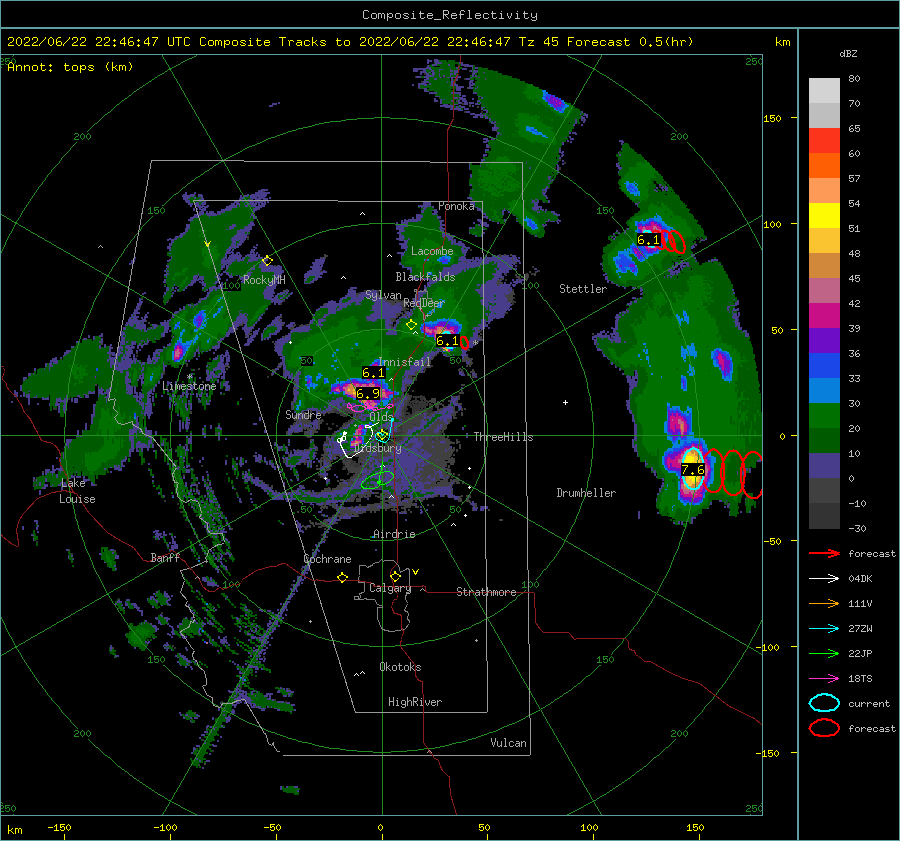Click the Strathmore town label

486,592
